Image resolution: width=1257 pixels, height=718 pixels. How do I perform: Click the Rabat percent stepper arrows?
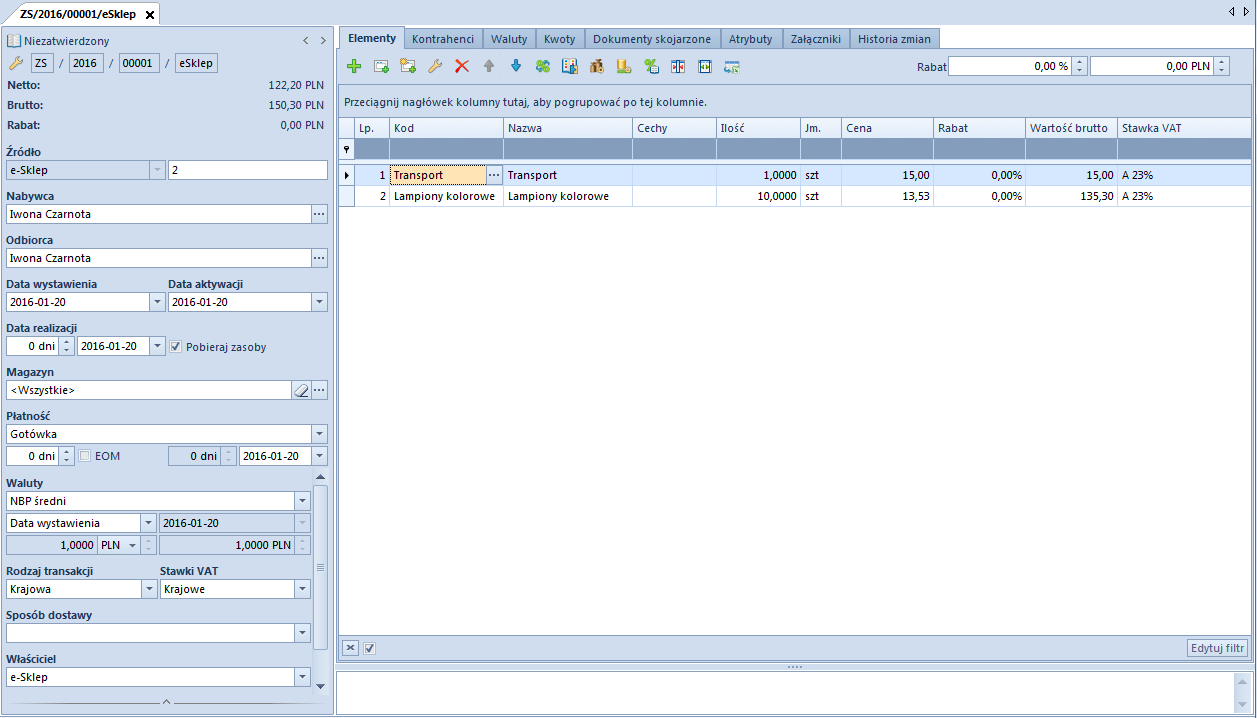tap(1079, 66)
